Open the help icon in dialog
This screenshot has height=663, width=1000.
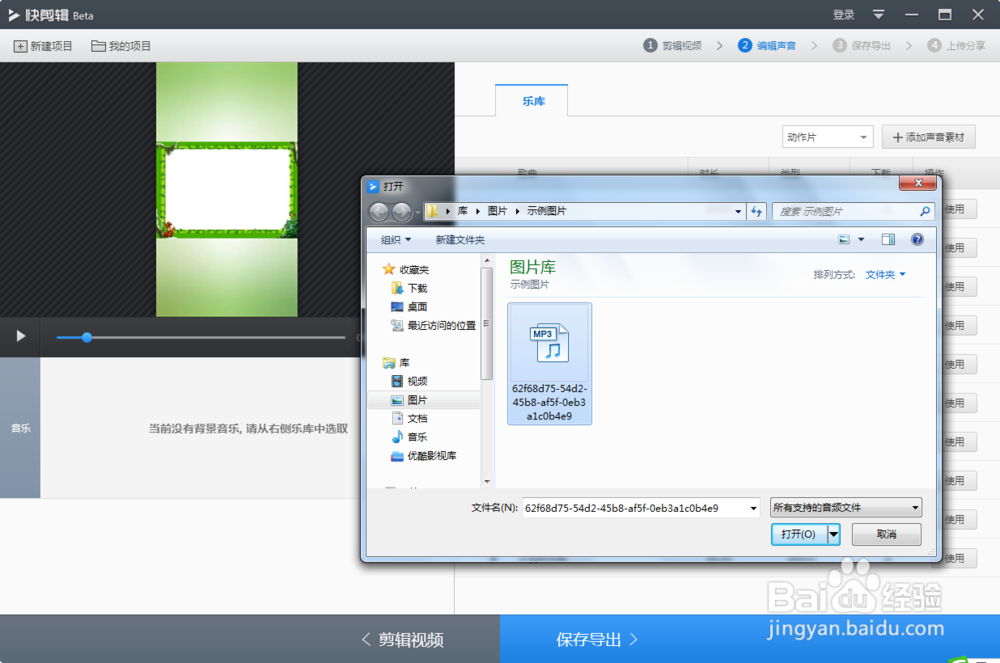pyautogui.click(x=917, y=240)
